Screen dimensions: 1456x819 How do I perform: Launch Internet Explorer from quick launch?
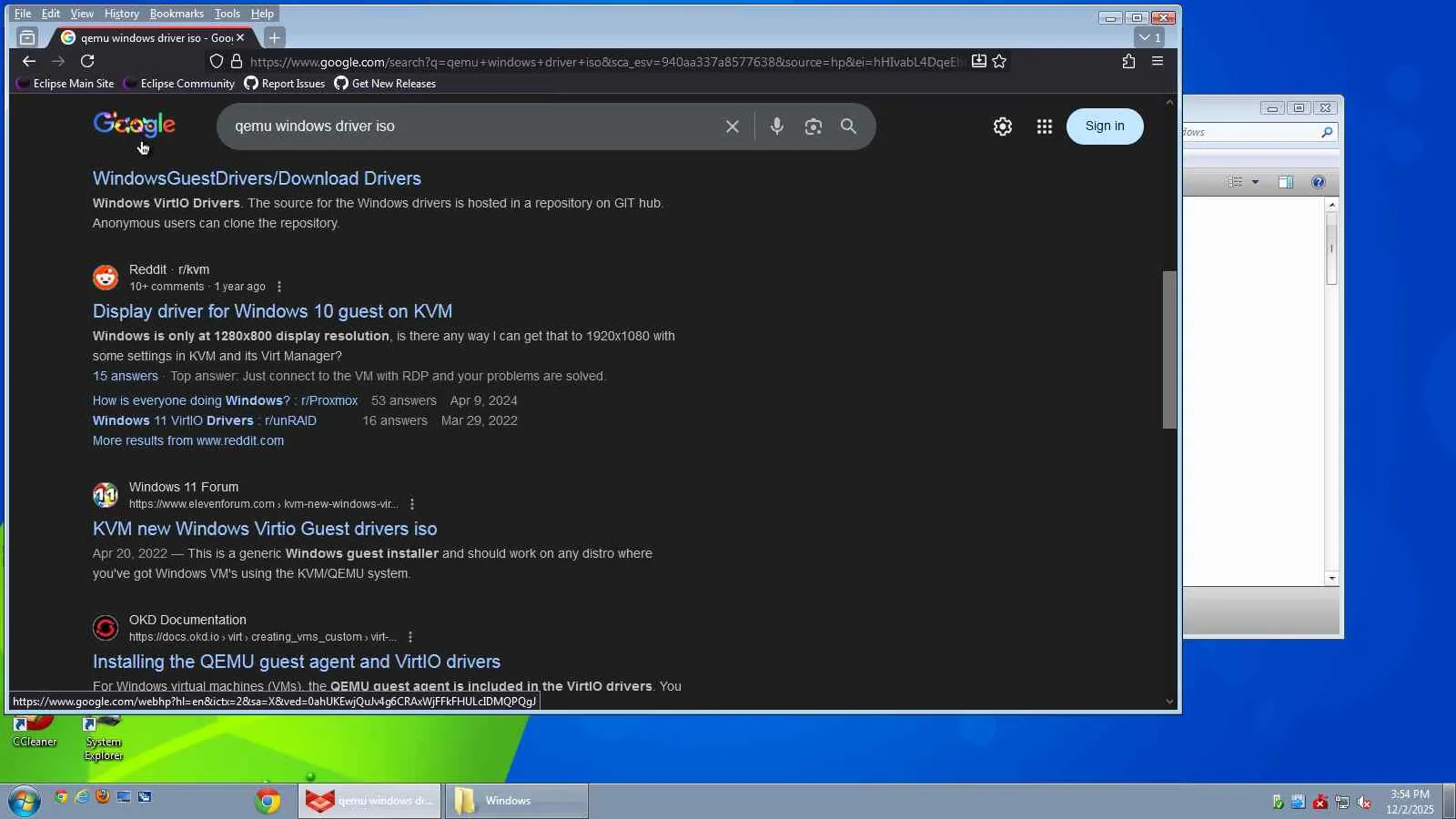point(82,797)
